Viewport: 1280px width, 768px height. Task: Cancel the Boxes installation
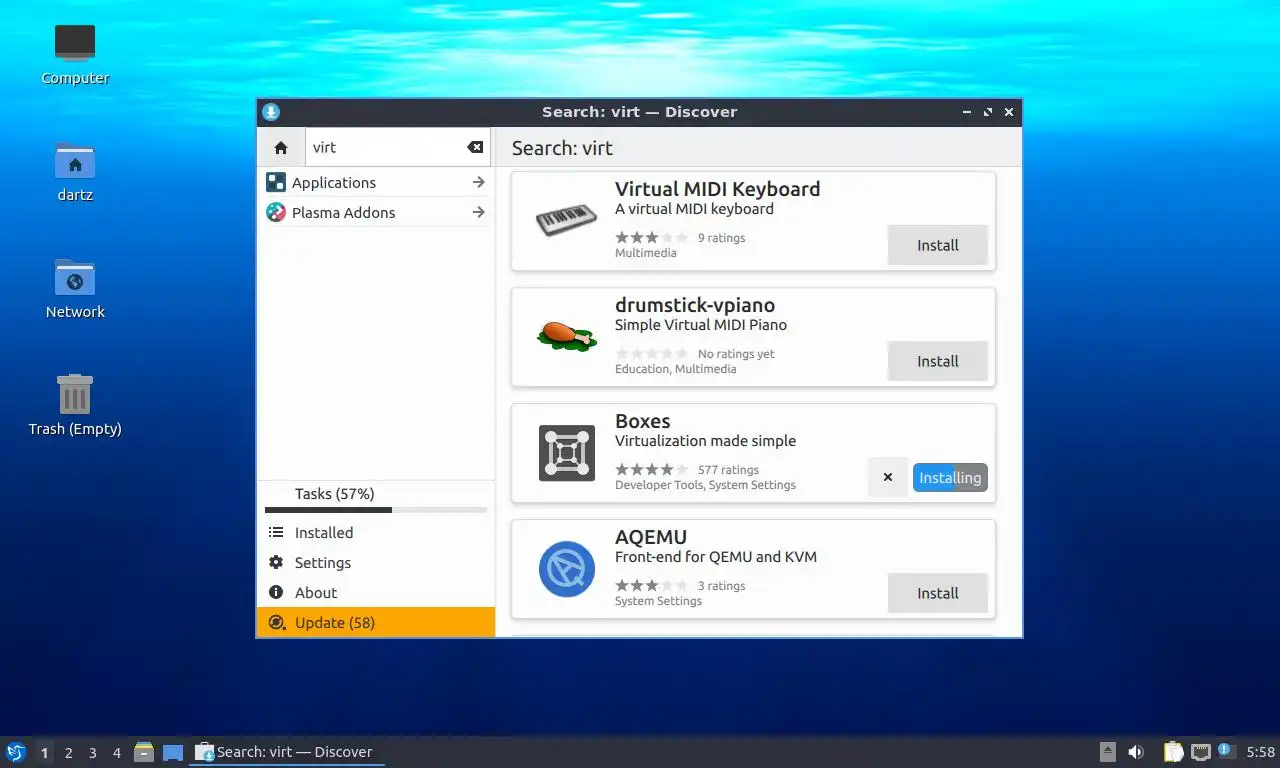888,477
